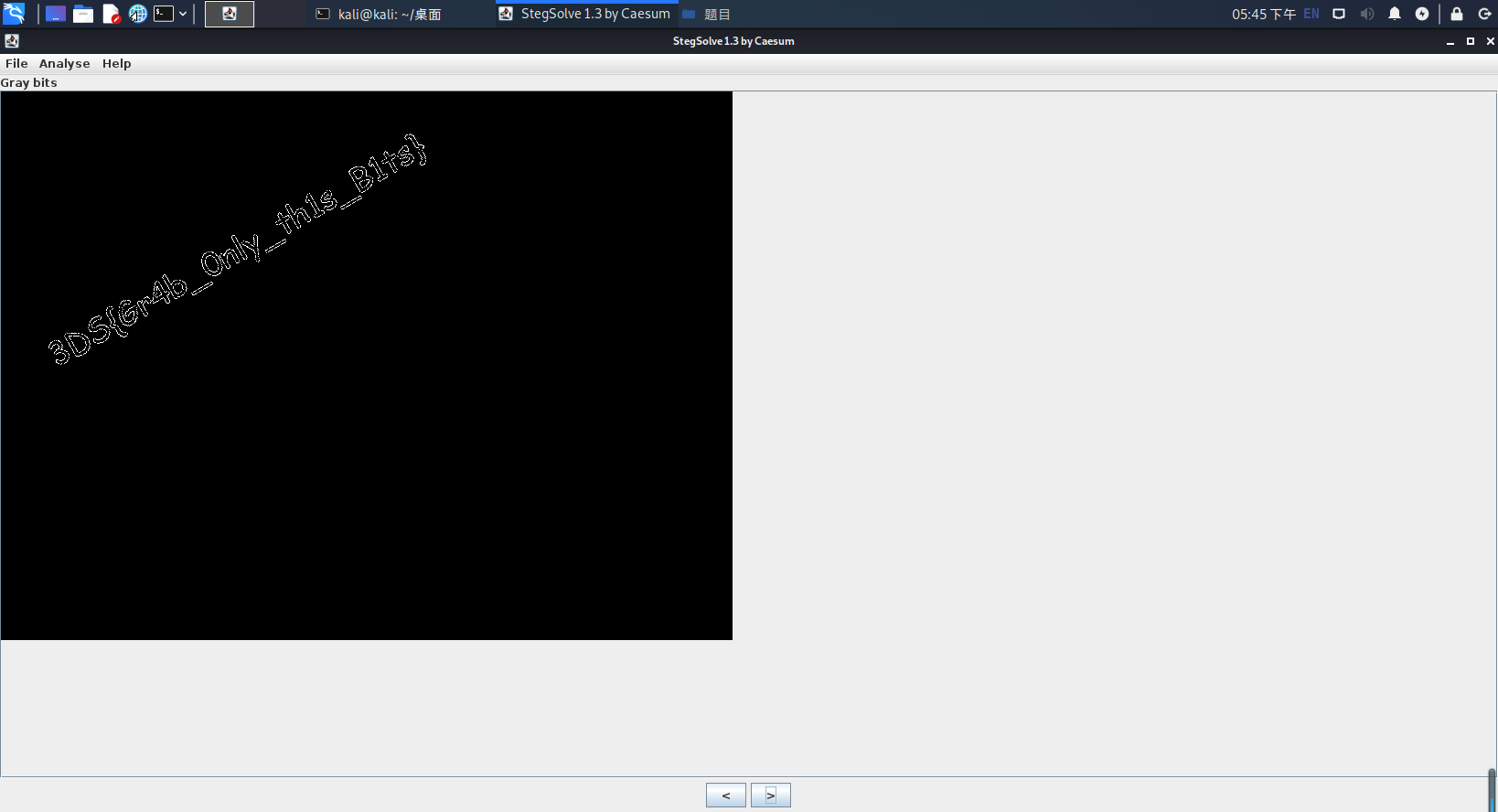Launch the text editor panel icon
This screenshot has width=1498, height=812.
click(112, 14)
